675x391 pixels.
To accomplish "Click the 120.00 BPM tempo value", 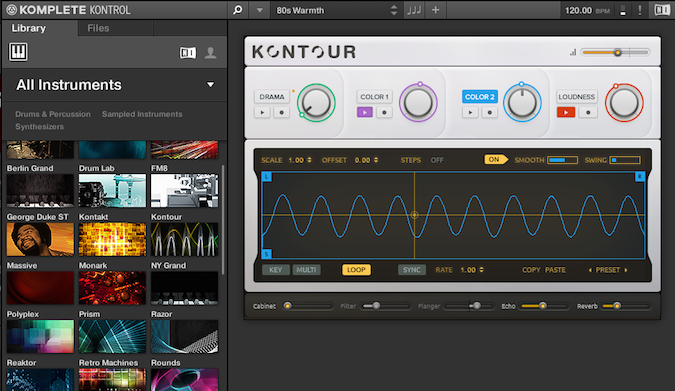I will (x=578, y=10).
